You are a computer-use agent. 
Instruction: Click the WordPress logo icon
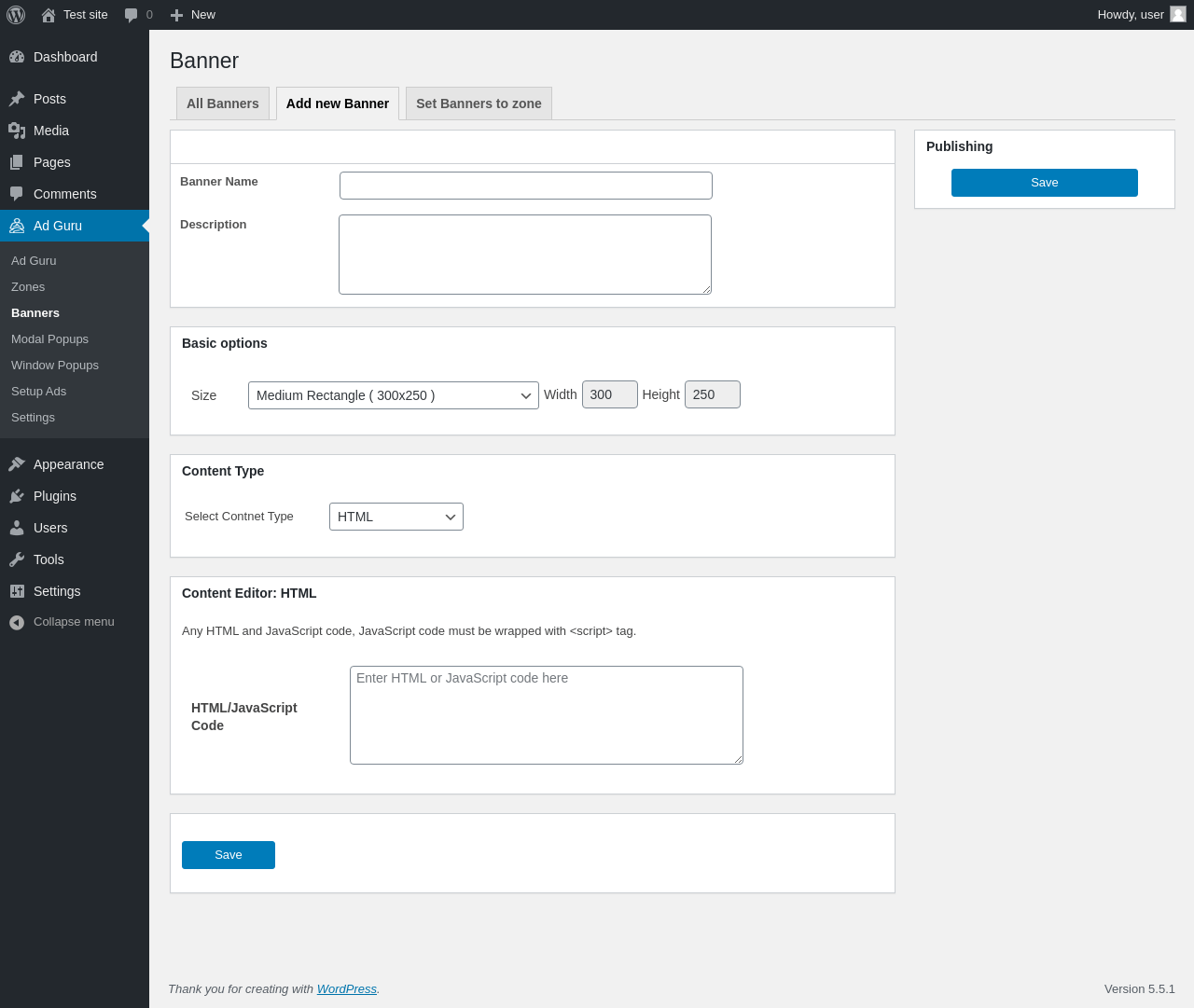16,15
